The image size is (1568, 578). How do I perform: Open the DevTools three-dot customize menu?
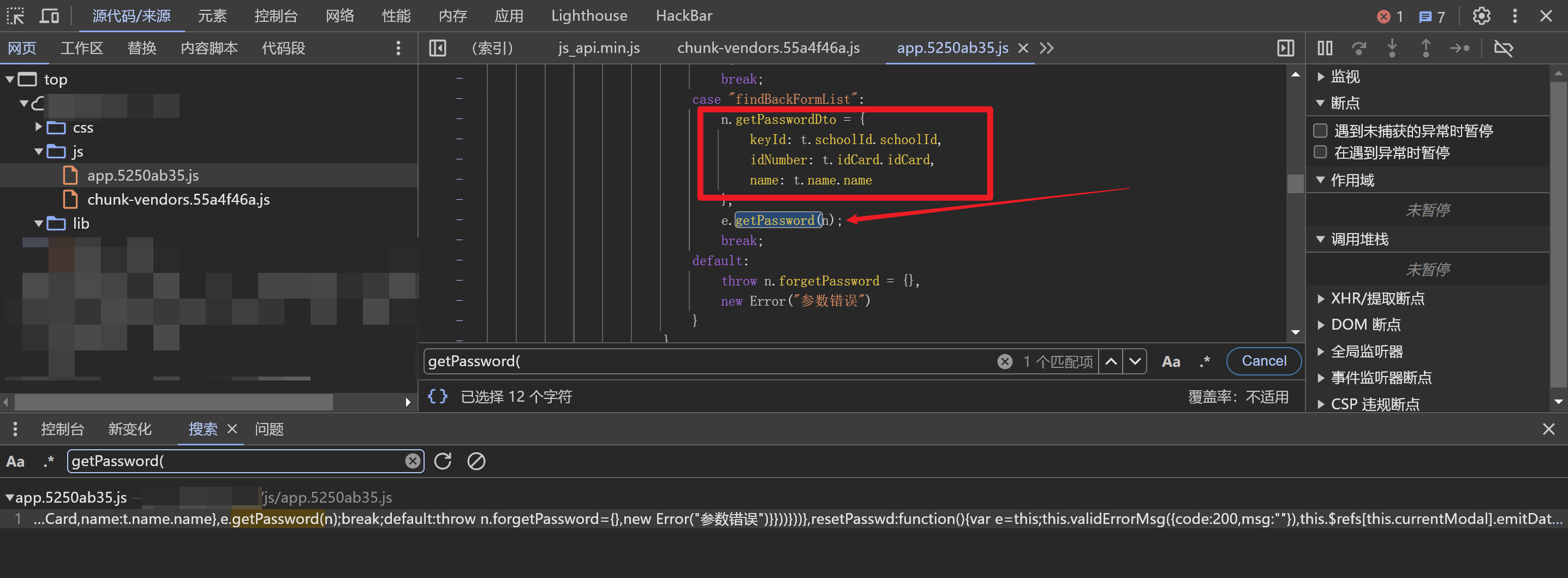[x=1515, y=16]
